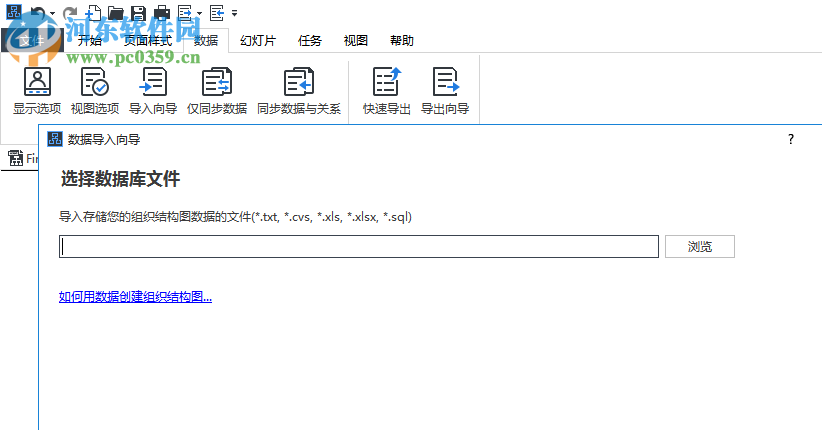
Task: Click the 数据导入向导 dialog title icon
Action: (55, 139)
